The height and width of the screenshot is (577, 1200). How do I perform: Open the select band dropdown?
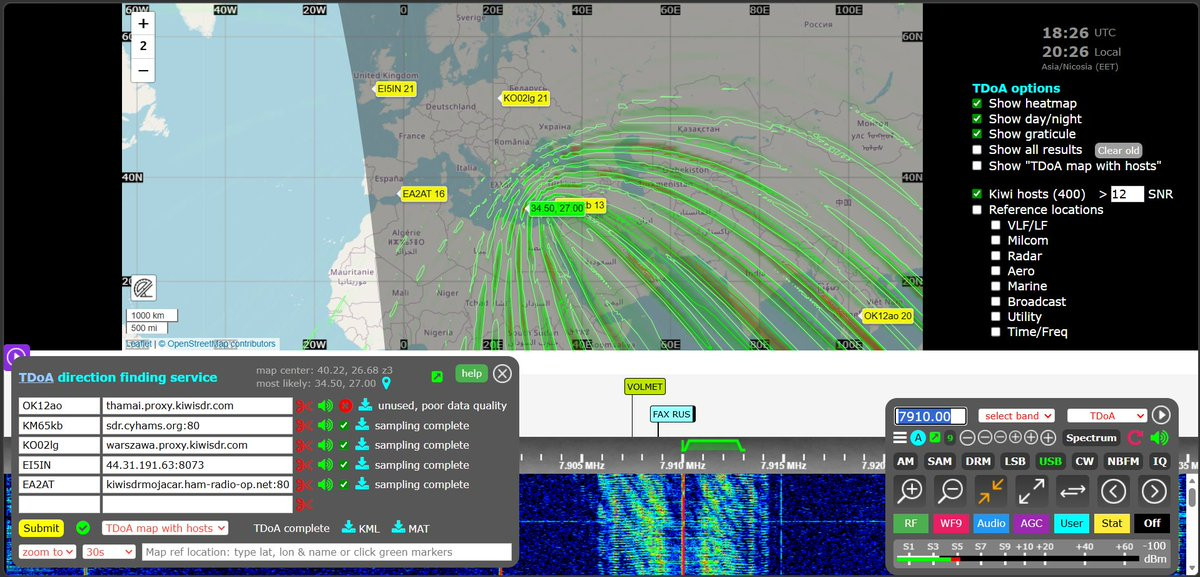coord(1017,416)
